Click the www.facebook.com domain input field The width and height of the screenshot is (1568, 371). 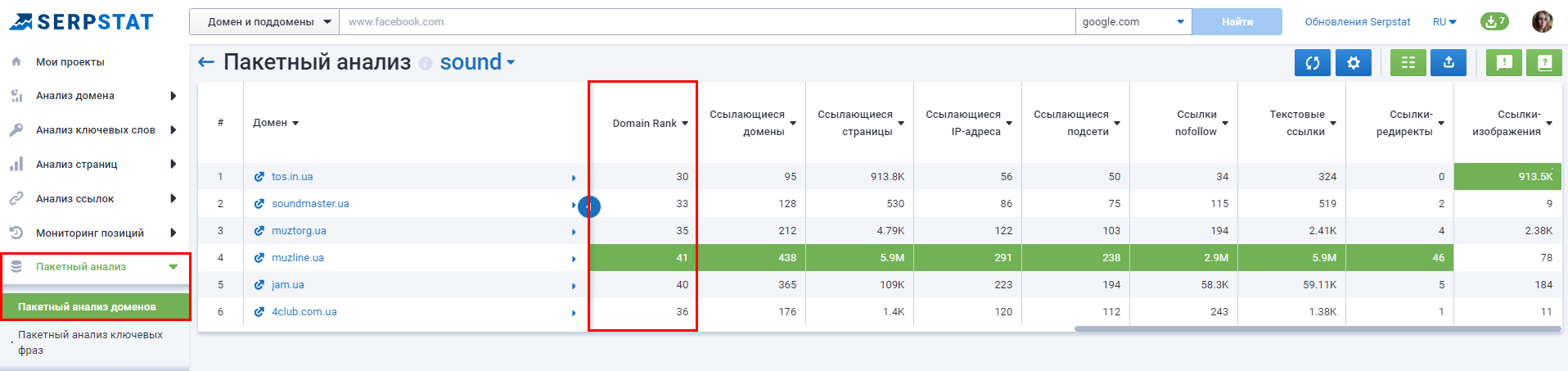tap(707, 22)
